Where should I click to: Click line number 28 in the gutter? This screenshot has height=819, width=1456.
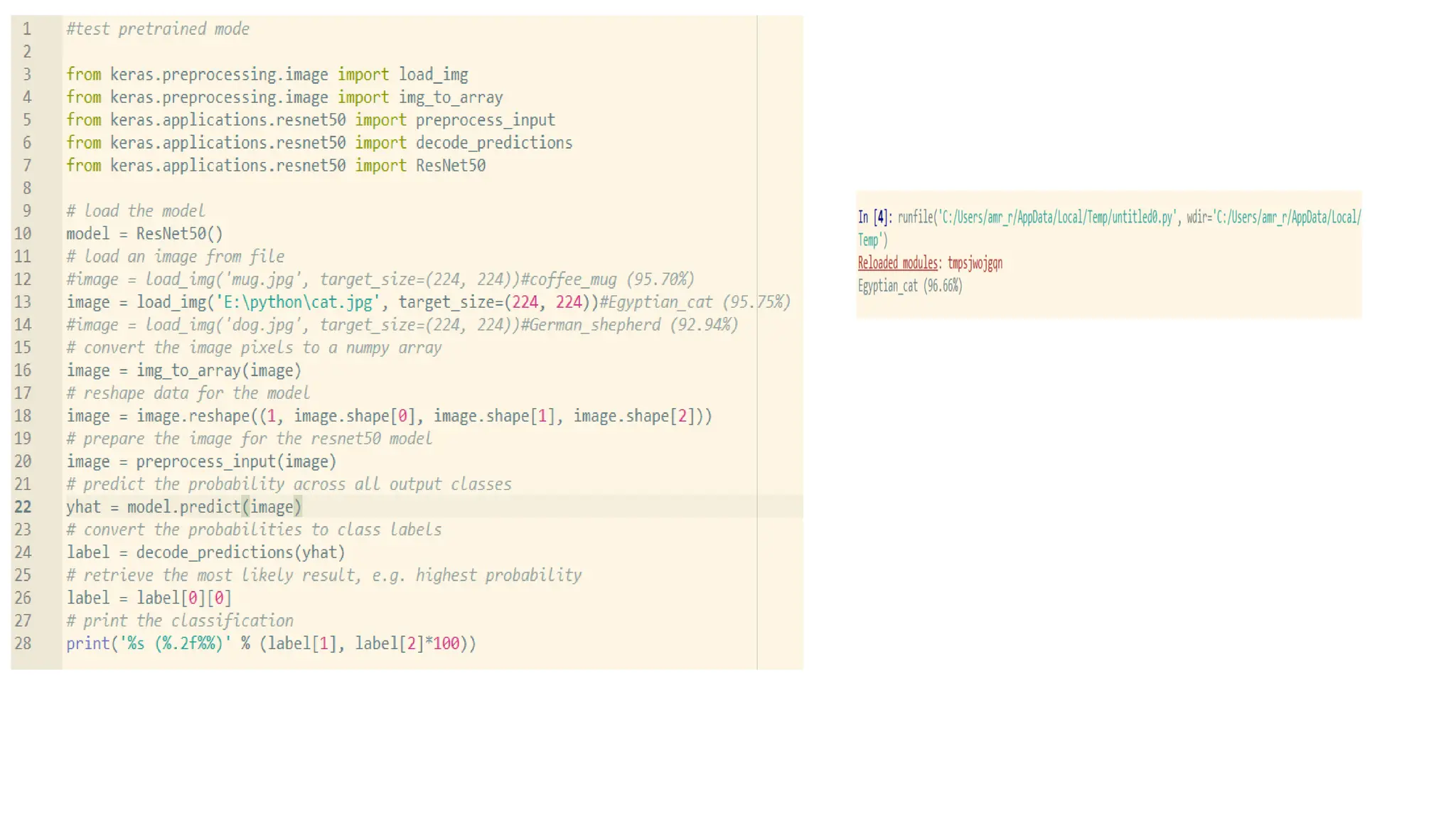coord(23,643)
